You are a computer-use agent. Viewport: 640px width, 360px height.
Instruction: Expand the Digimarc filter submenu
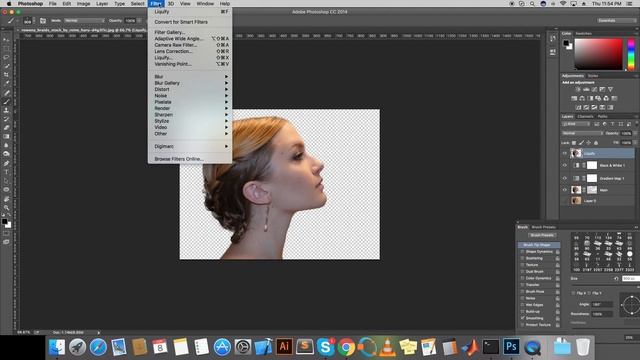pos(190,146)
